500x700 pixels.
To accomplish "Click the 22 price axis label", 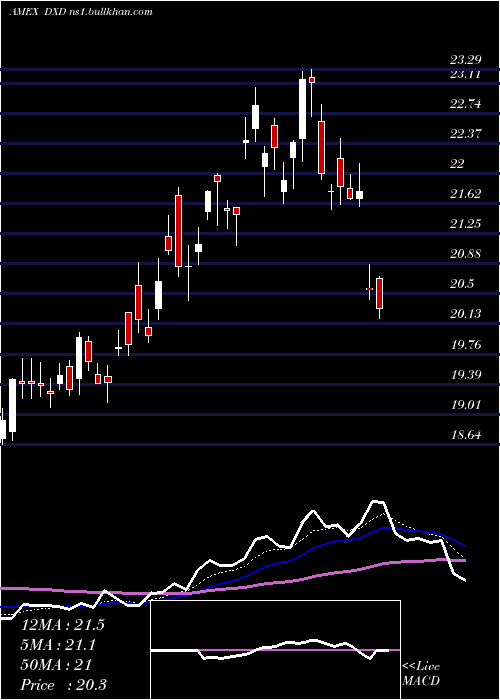I will click(x=457, y=163).
